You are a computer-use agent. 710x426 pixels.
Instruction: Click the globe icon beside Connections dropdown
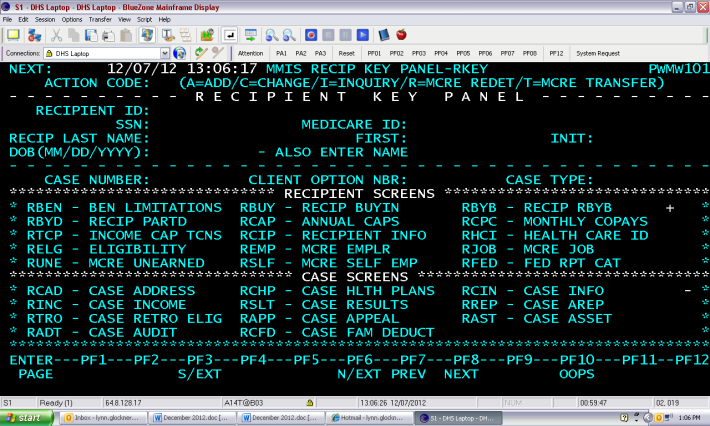[180, 53]
